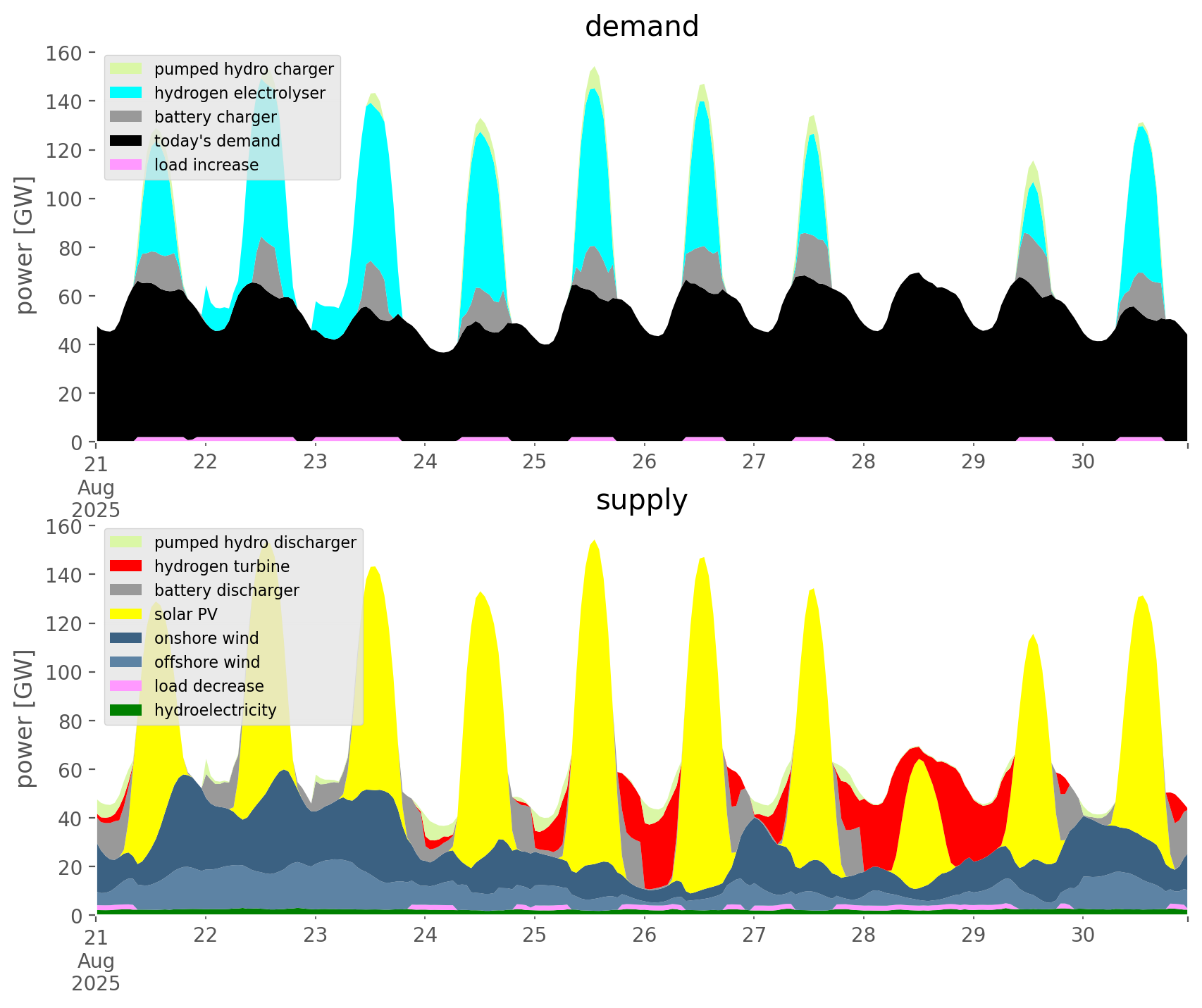Click the '28' date tick under supply chart
The width and height of the screenshot is (1202, 1008).
[864, 935]
